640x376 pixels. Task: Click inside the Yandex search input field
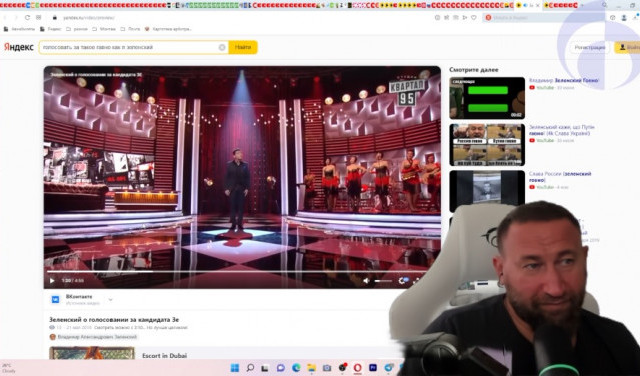[x=130, y=47]
